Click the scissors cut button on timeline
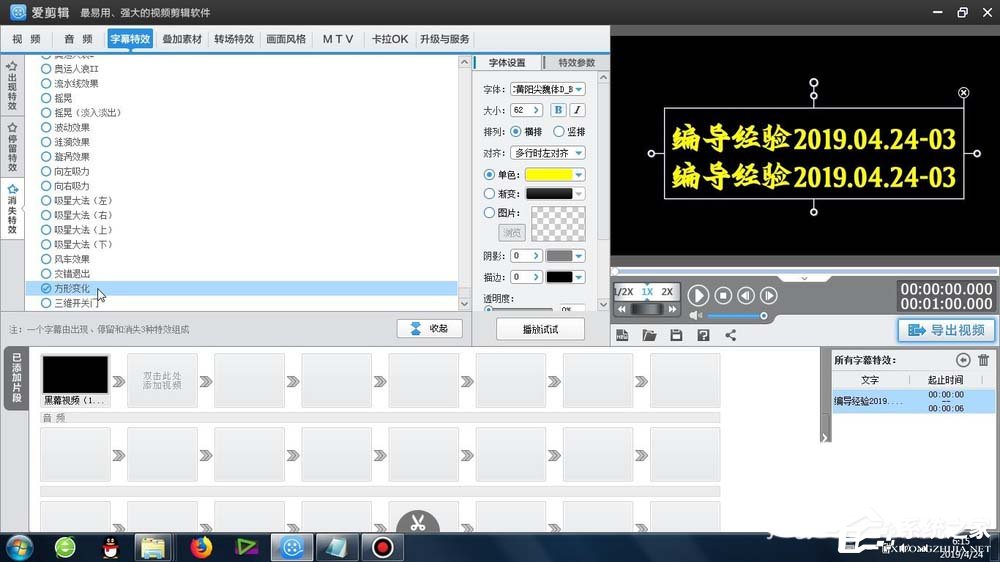Screen dimensions: 1000x562 pyautogui.click(x=418, y=523)
